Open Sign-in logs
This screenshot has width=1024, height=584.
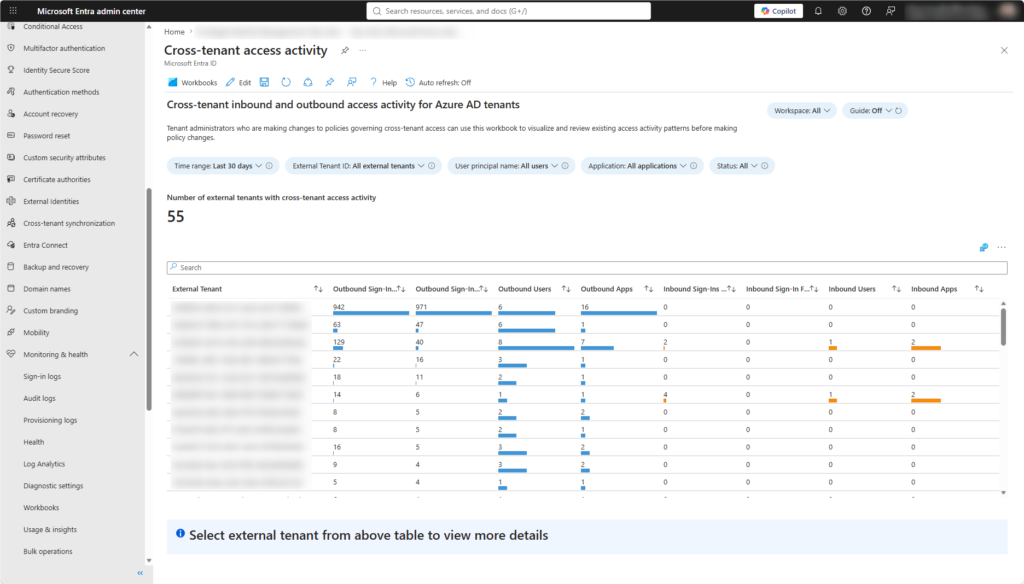click(x=42, y=376)
